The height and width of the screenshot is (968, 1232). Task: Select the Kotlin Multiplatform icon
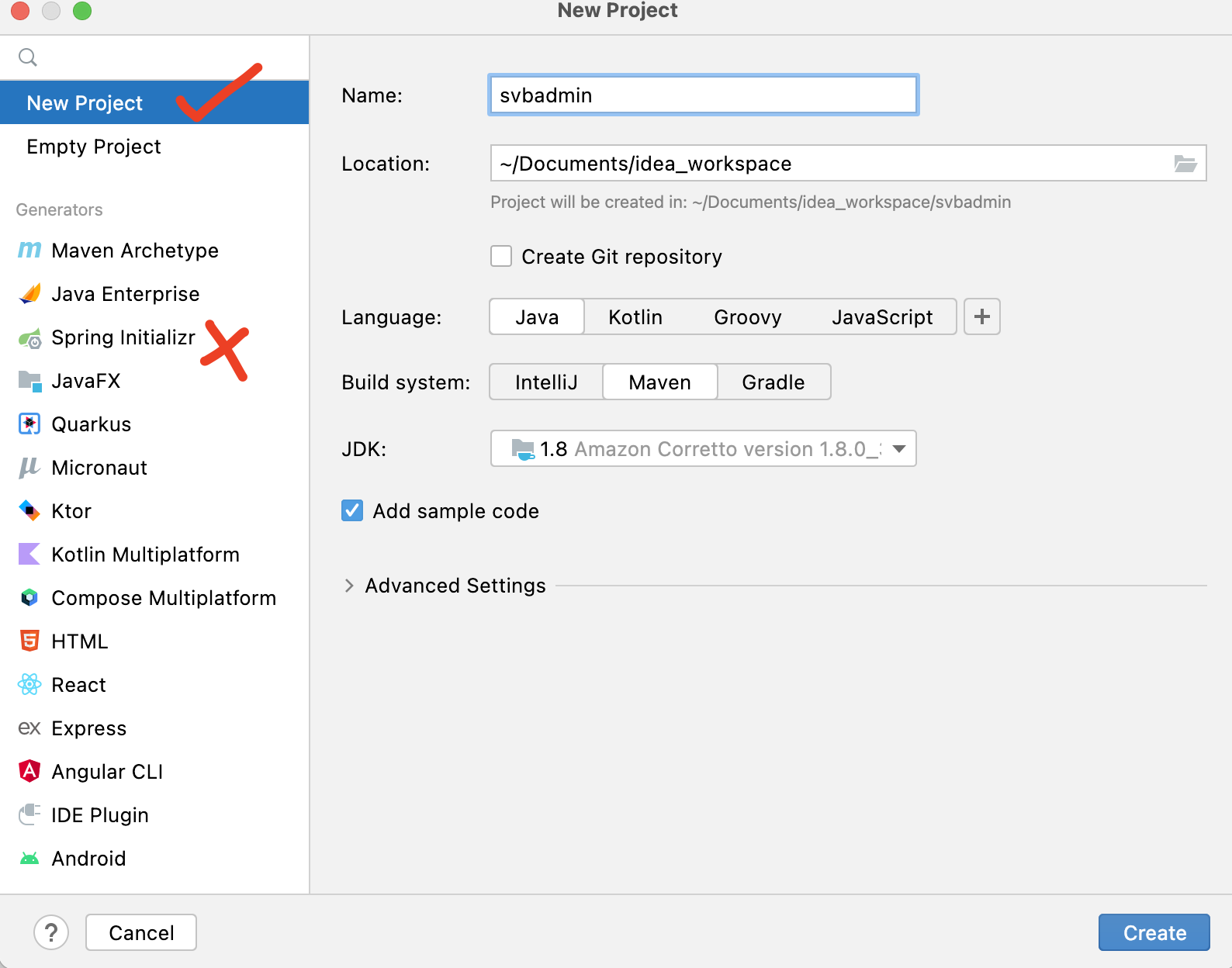coord(29,554)
